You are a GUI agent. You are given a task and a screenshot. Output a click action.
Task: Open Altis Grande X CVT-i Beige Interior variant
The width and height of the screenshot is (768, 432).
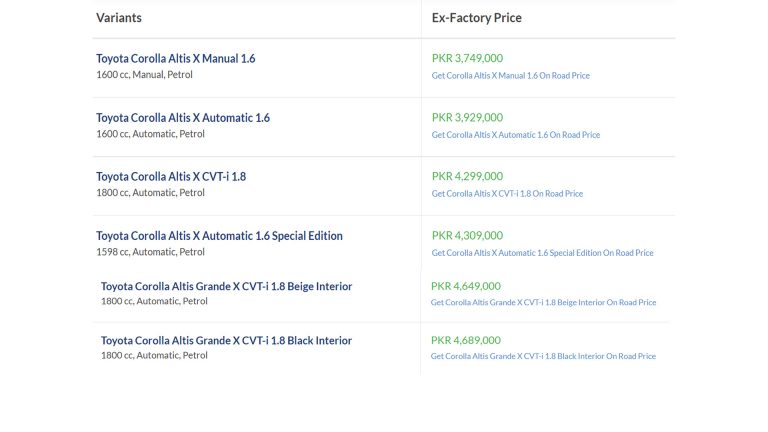[226, 286]
